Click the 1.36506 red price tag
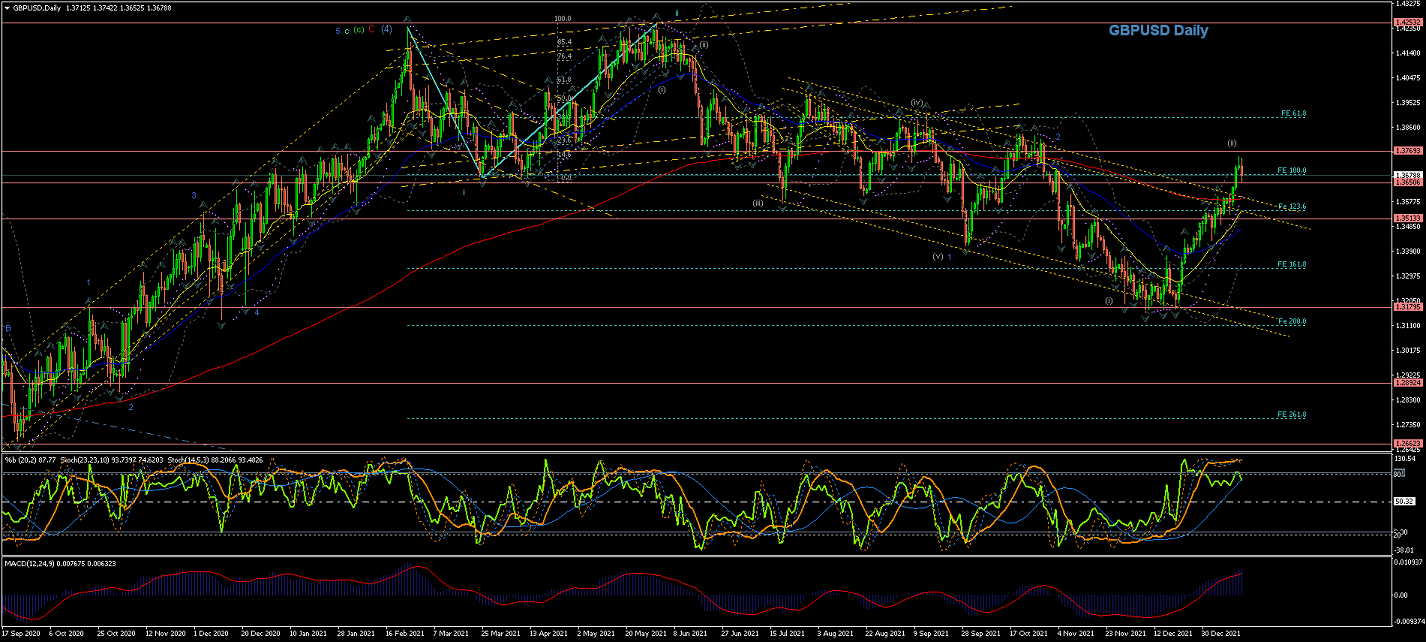 (1407, 182)
